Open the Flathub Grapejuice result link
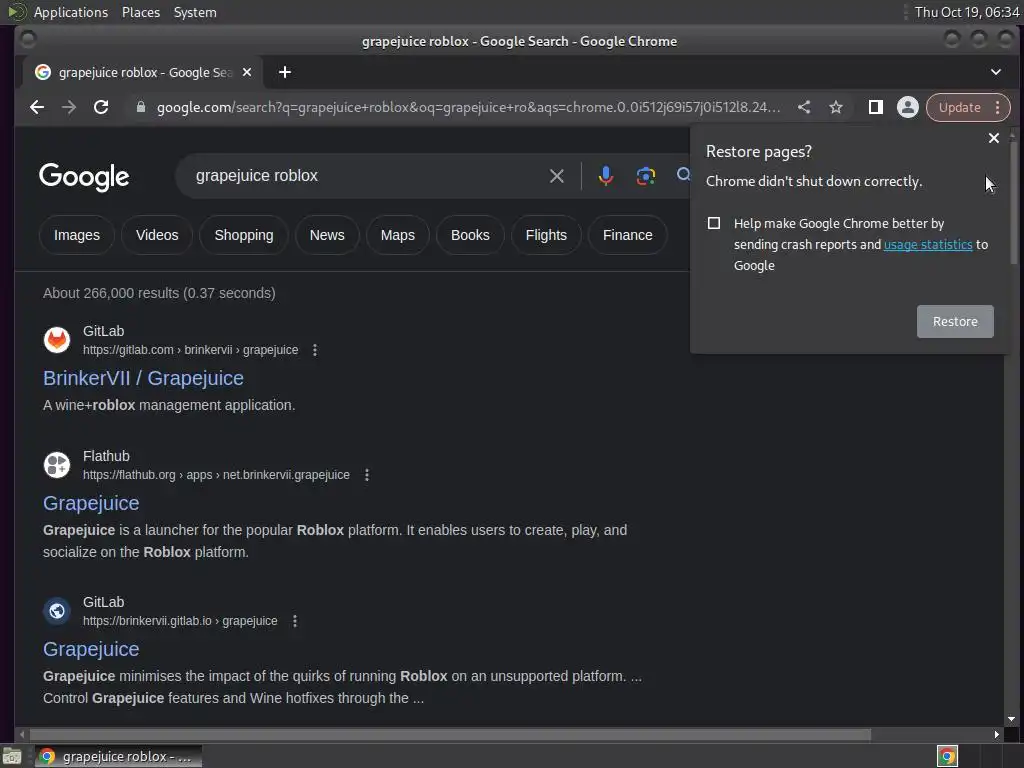This screenshot has height=768, width=1024. point(91,503)
